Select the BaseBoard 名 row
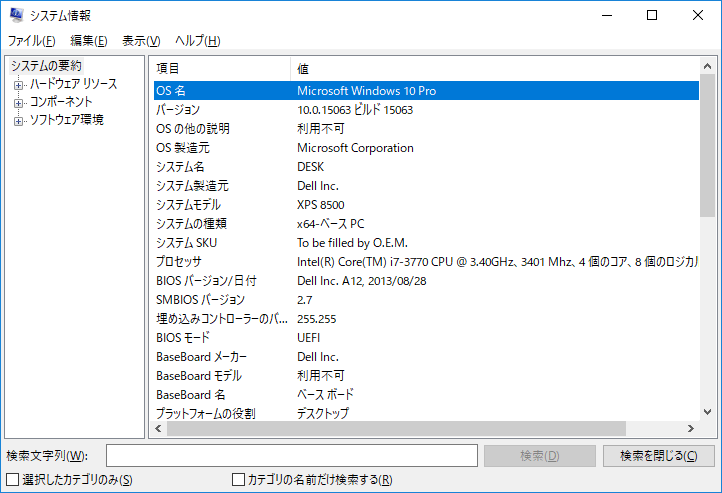This screenshot has width=722, height=493. [426, 394]
